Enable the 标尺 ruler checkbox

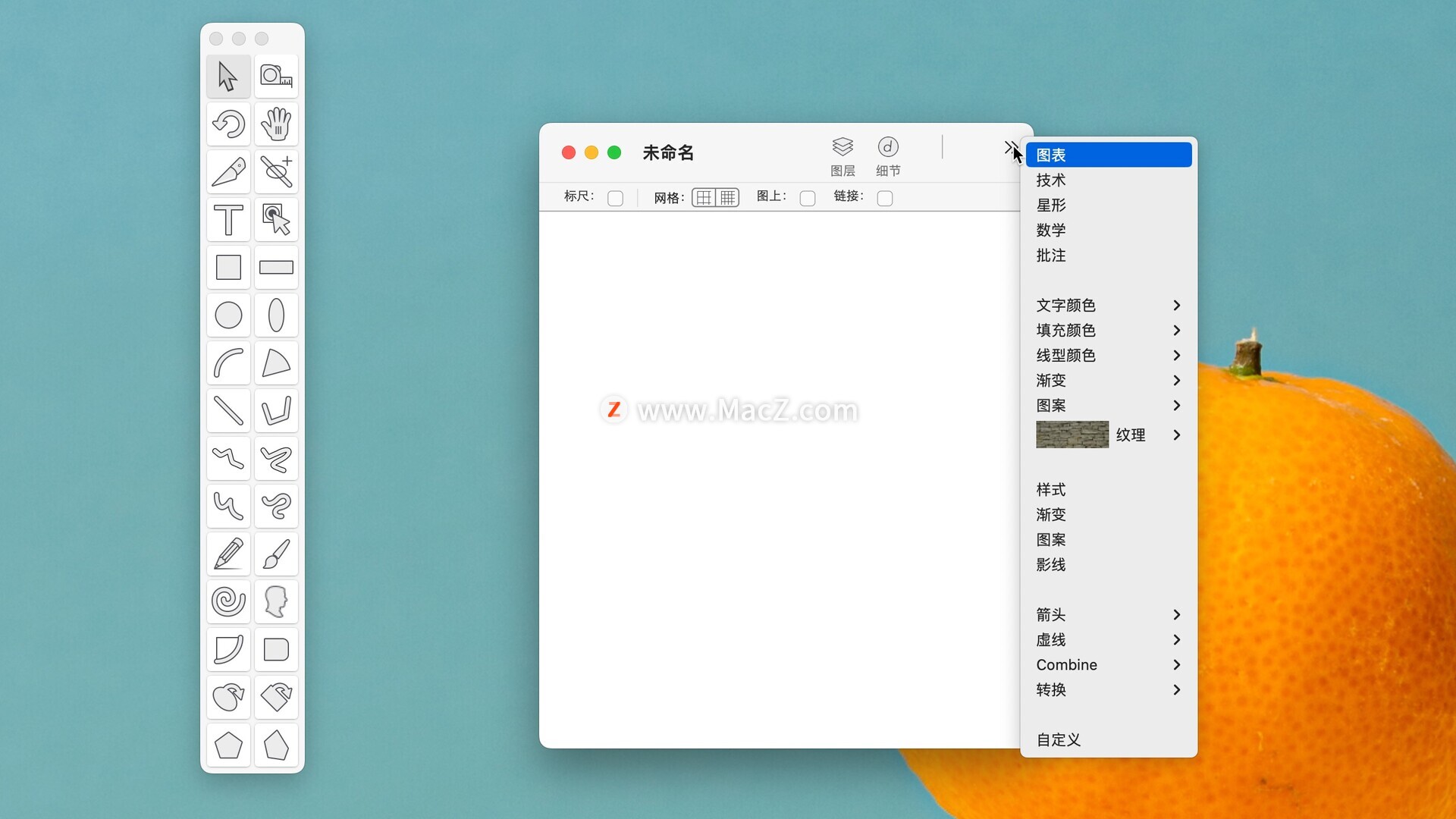click(615, 198)
